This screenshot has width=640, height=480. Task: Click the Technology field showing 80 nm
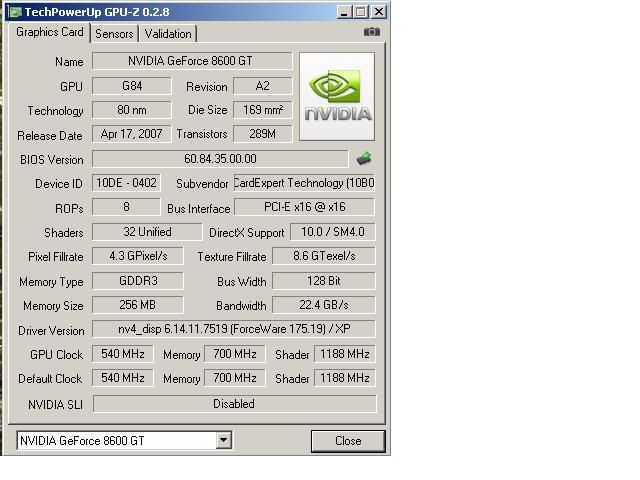tap(132, 110)
